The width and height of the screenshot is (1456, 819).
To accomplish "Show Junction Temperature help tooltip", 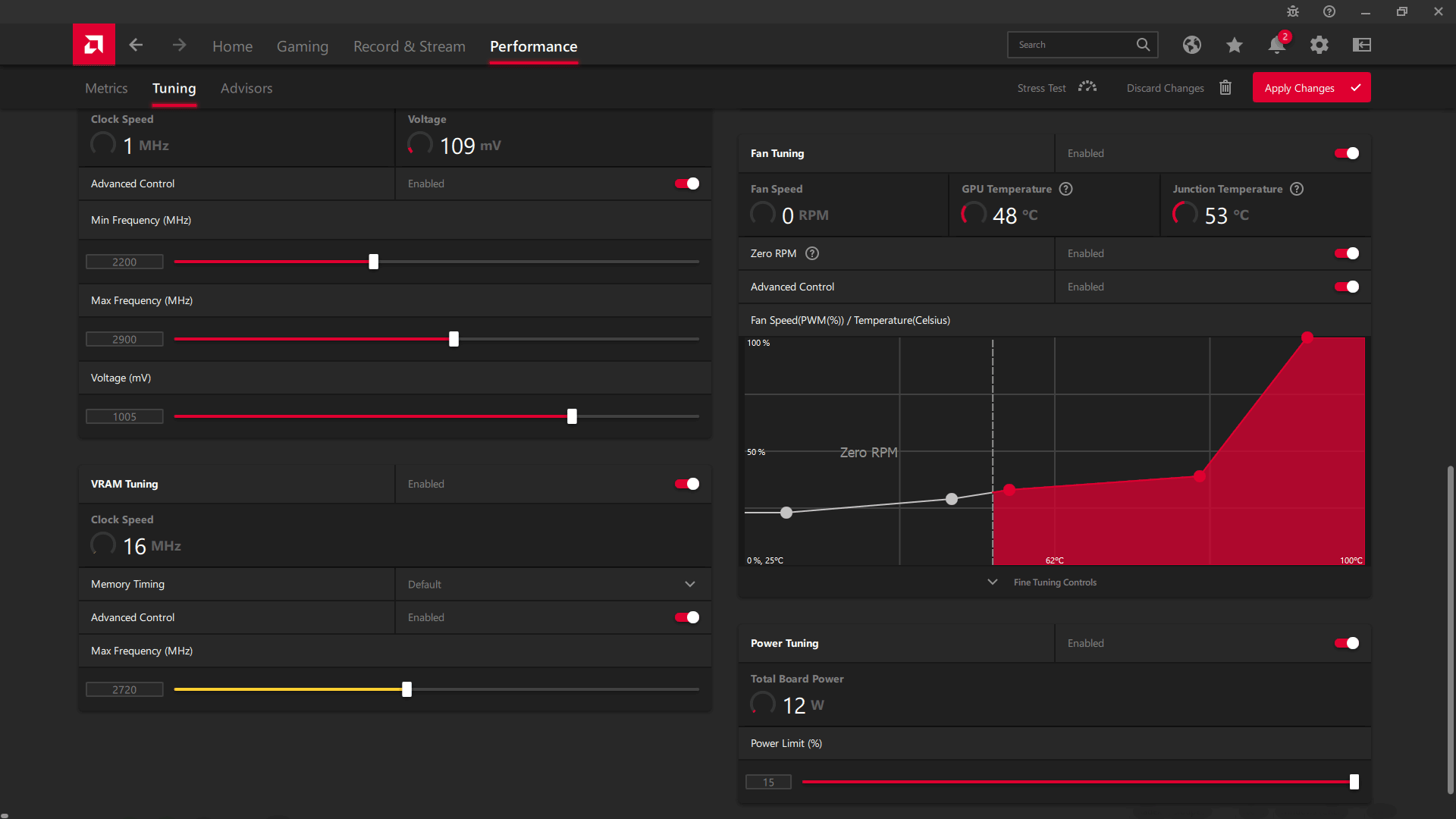I will (1298, 189).
